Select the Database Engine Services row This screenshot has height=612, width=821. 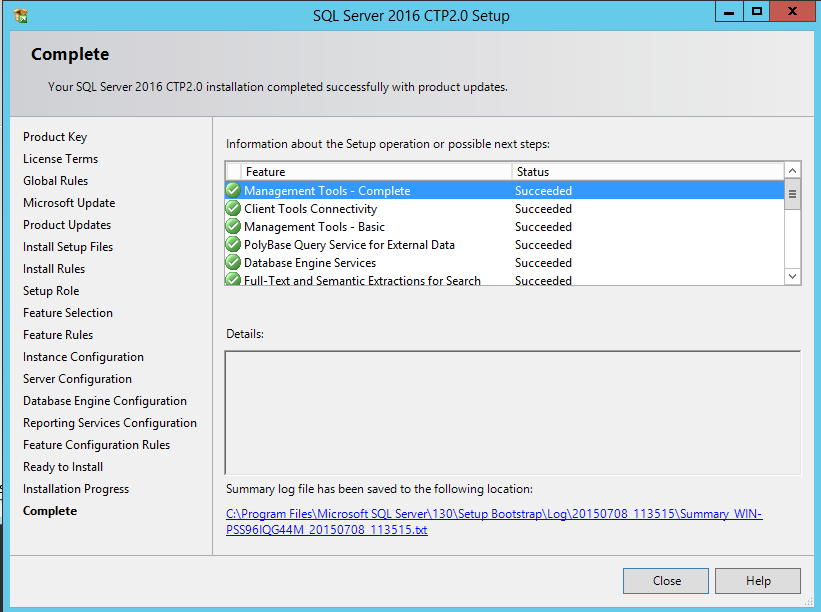coord(505,263)
